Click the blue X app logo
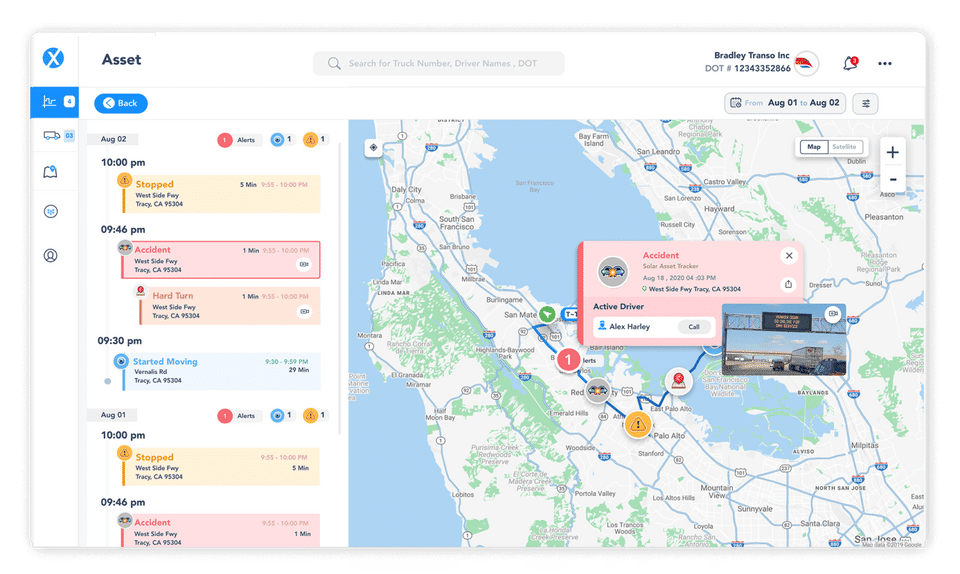This screenshot has height=574, width=960. [x=53, y=58]
